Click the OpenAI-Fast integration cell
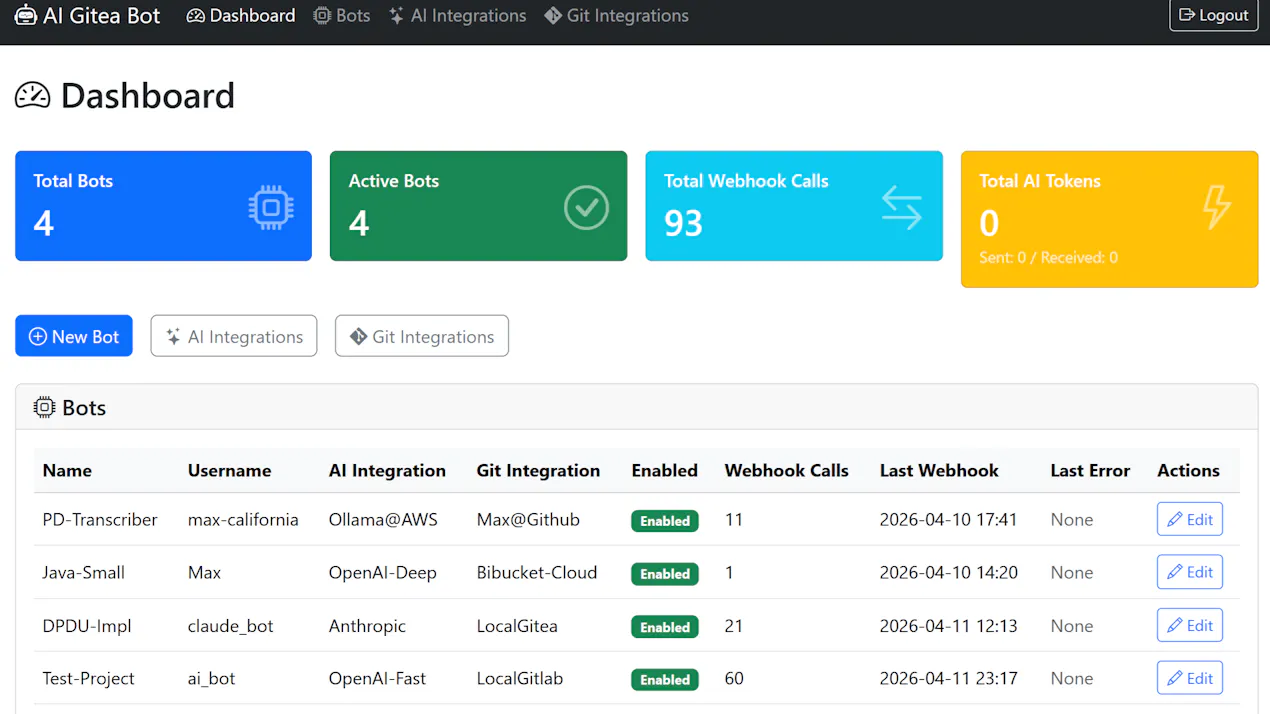 point(377,678)
